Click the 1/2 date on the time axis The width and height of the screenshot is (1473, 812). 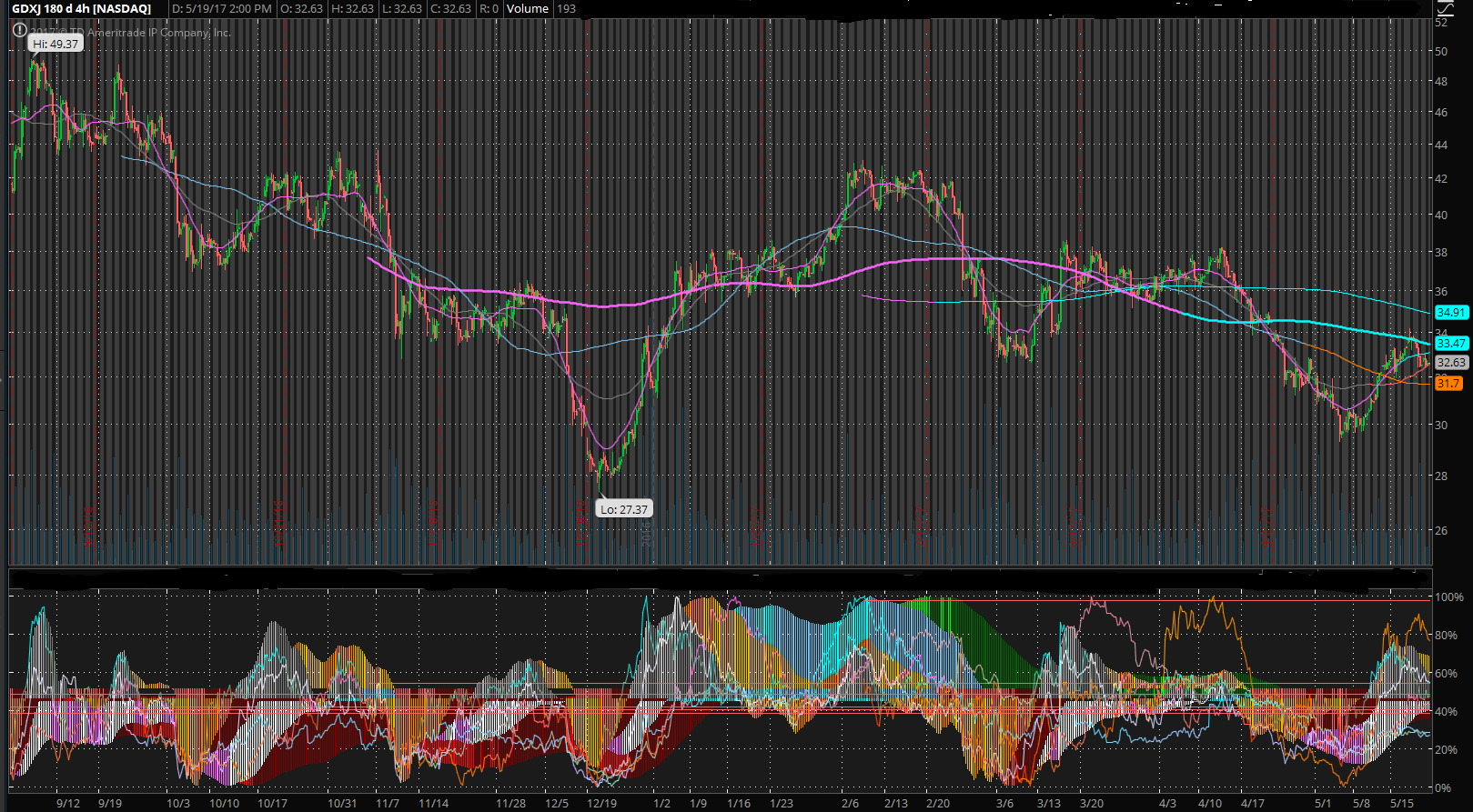click(661, 804)
